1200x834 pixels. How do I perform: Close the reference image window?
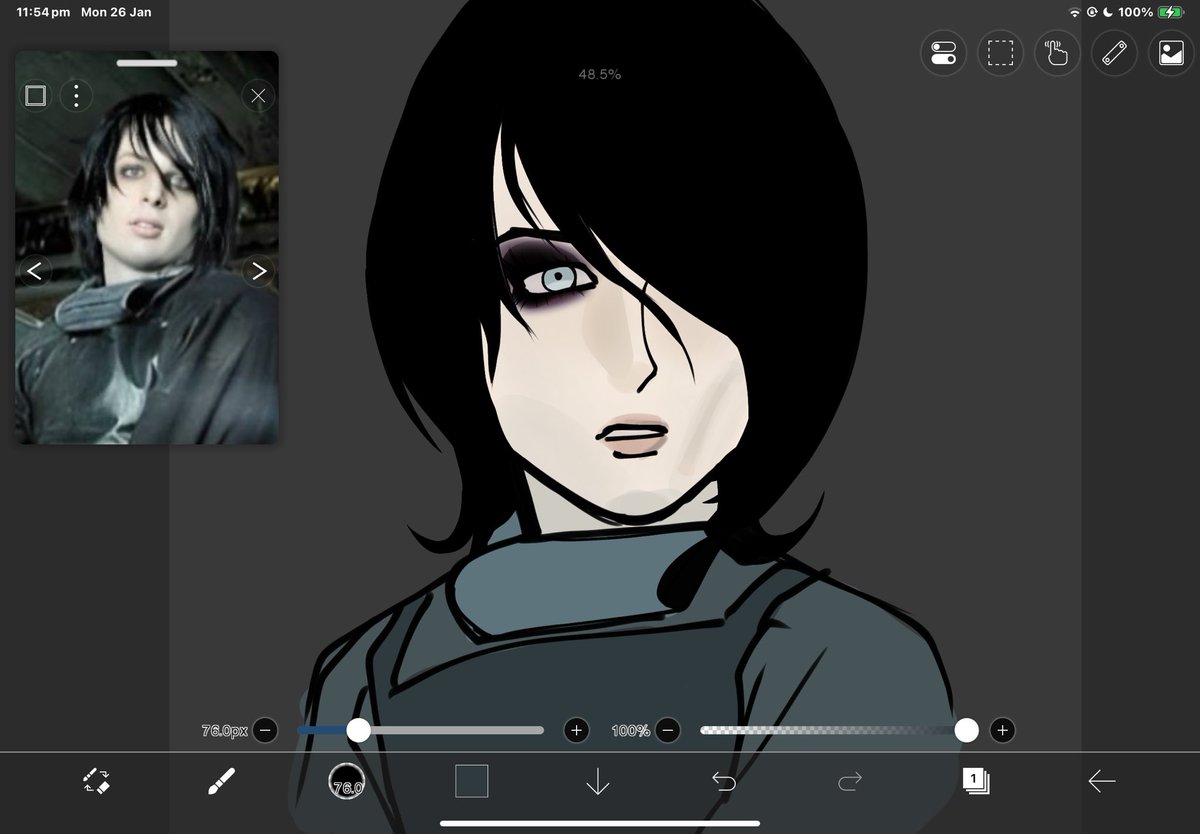pos(258,95)
